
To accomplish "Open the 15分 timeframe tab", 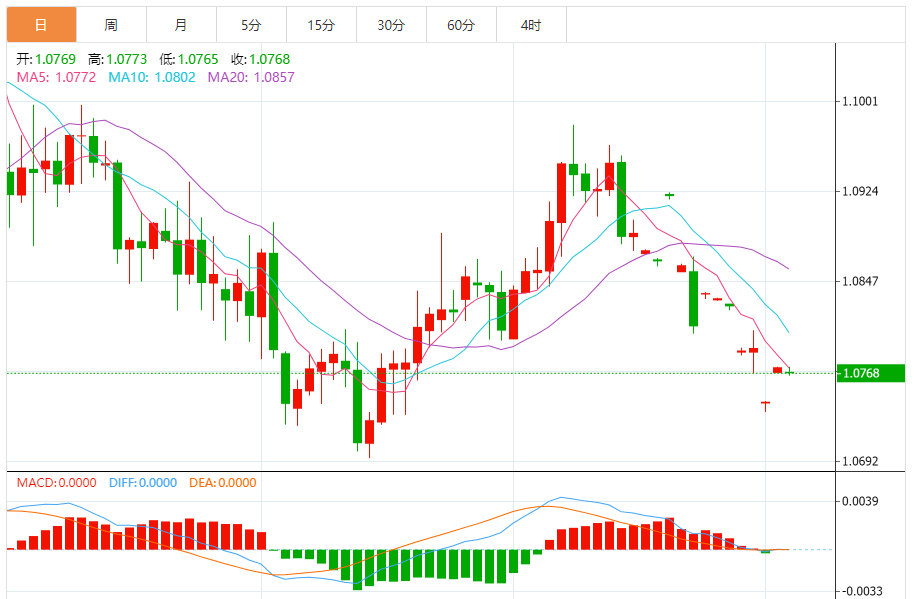I will click(x=321, y=25).
